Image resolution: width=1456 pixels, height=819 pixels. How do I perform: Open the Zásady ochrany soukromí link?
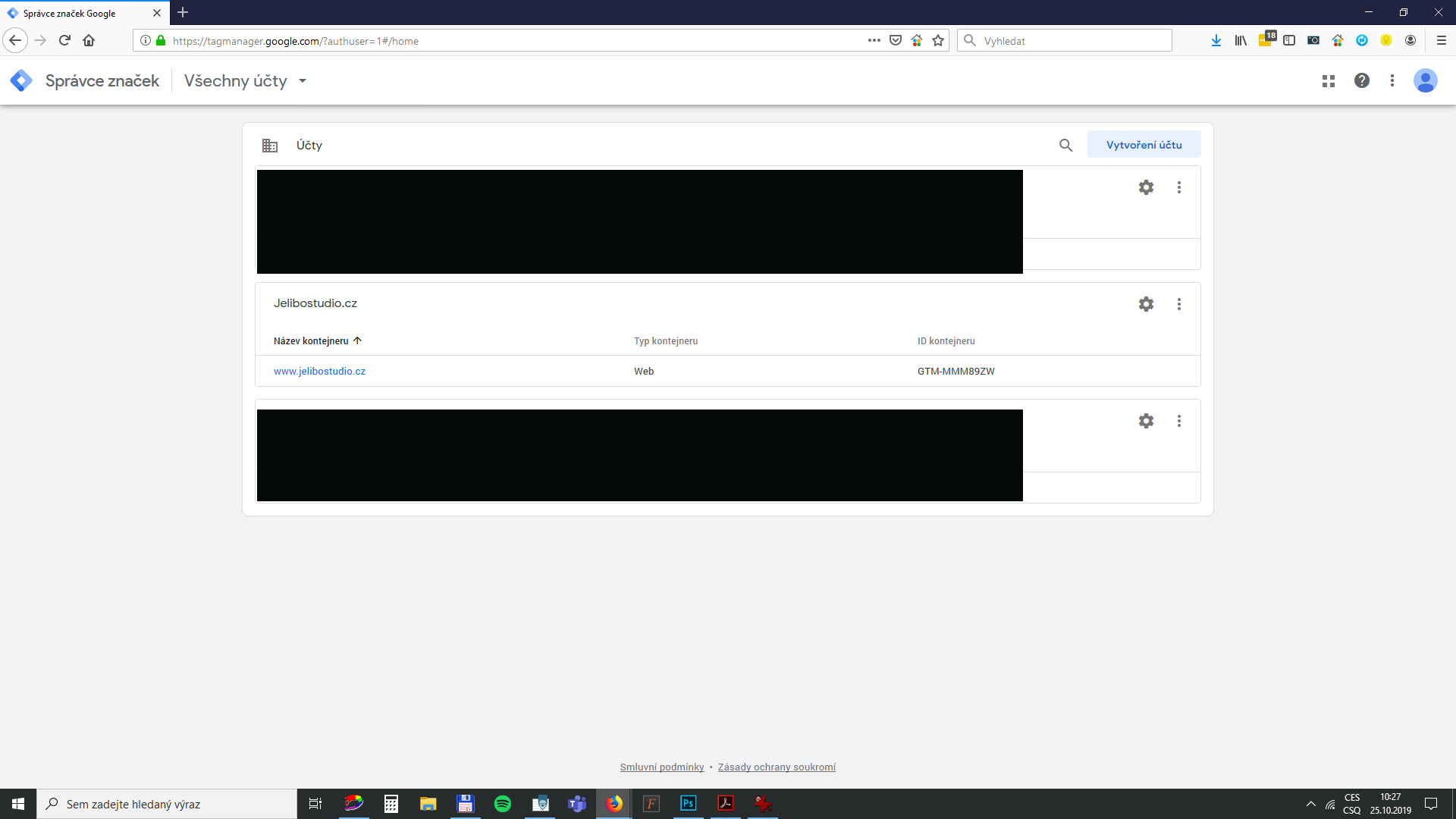[x=777, y=767]
